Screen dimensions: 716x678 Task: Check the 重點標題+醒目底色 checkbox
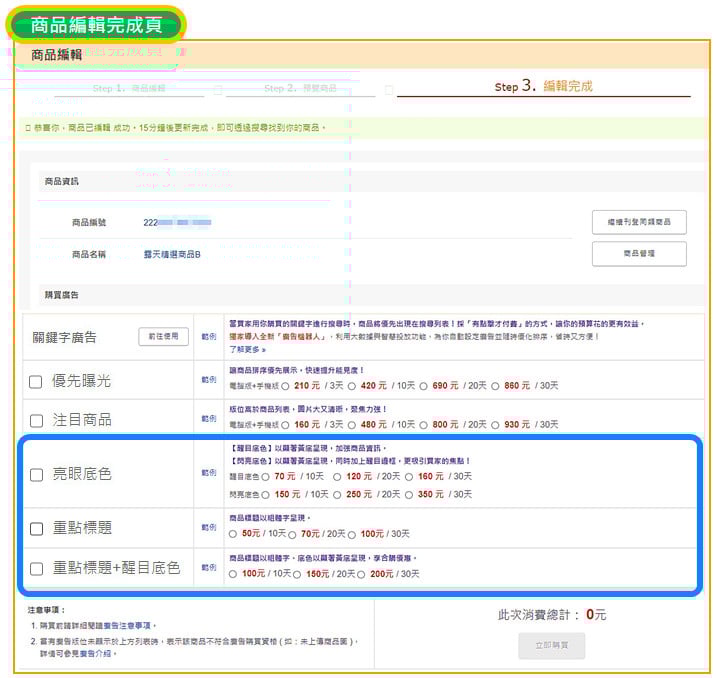pos(36,568)
